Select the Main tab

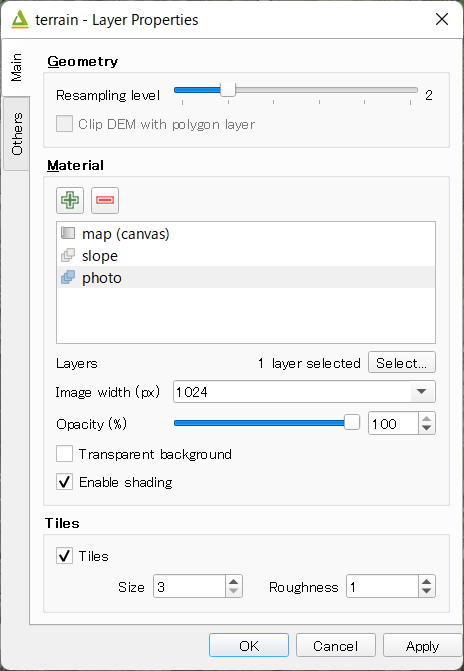click(16, 68)
